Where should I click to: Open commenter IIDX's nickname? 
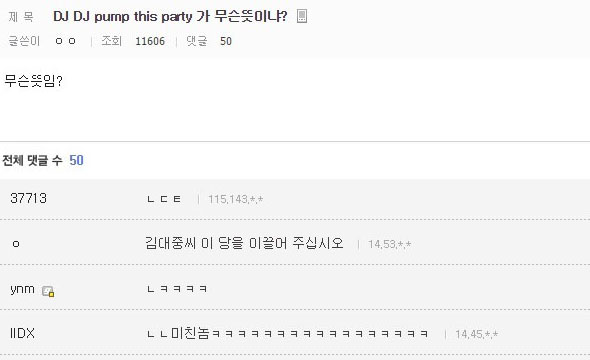tap(22, 333)
